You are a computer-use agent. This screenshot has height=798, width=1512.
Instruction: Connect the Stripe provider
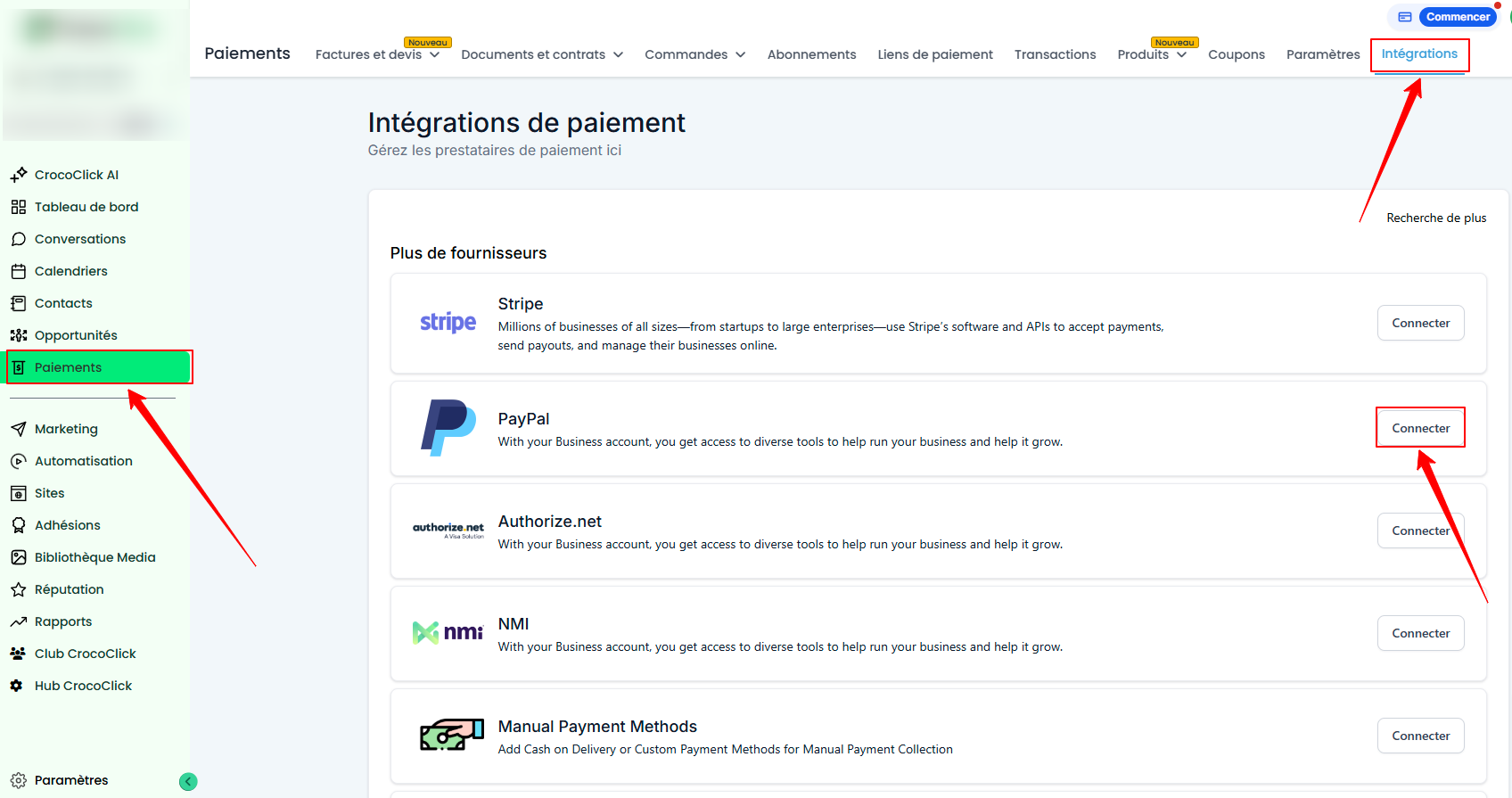[x=1421, y=323]
